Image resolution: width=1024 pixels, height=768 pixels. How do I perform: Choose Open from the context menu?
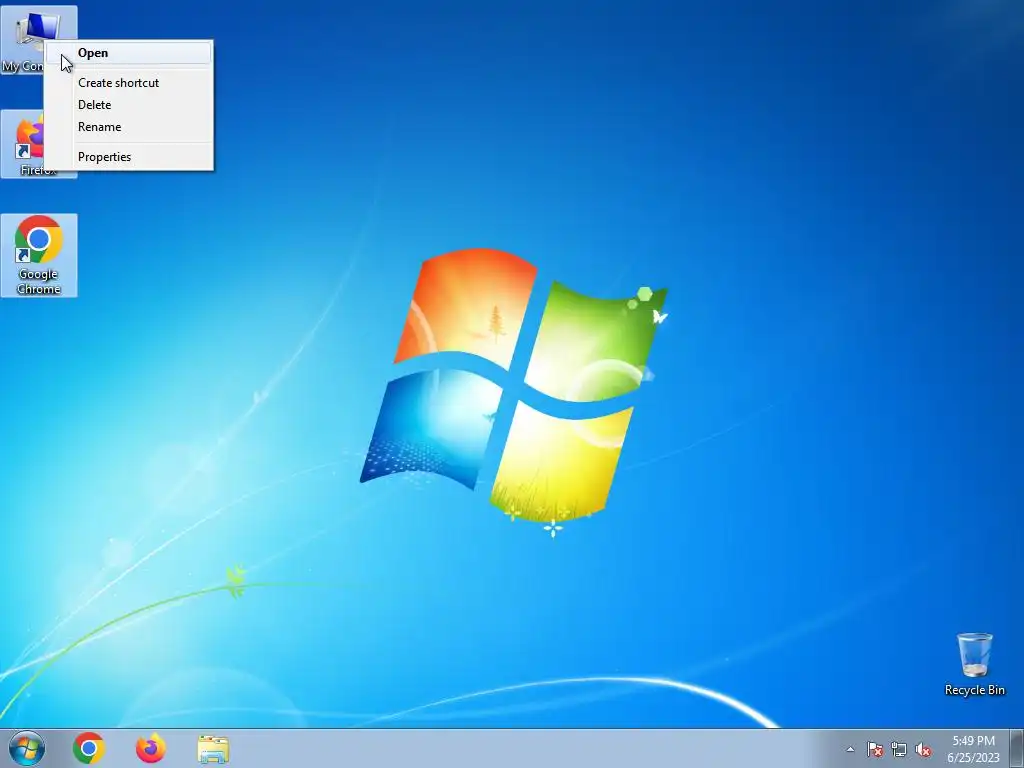click(129, 53)
